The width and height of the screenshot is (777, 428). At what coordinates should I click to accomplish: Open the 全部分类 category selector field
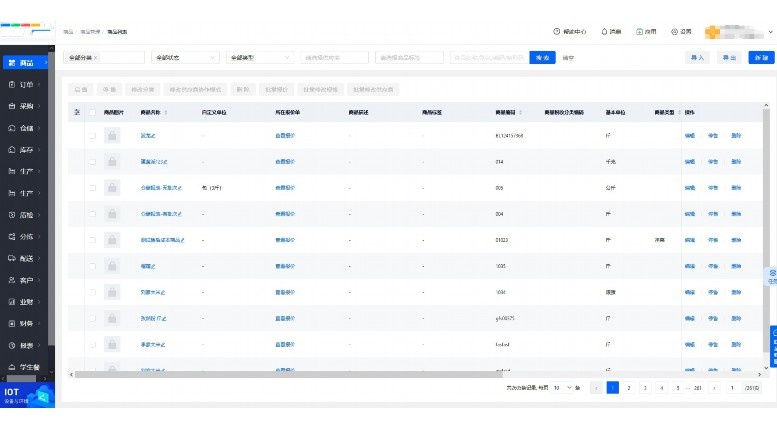(x=104, y=57)
